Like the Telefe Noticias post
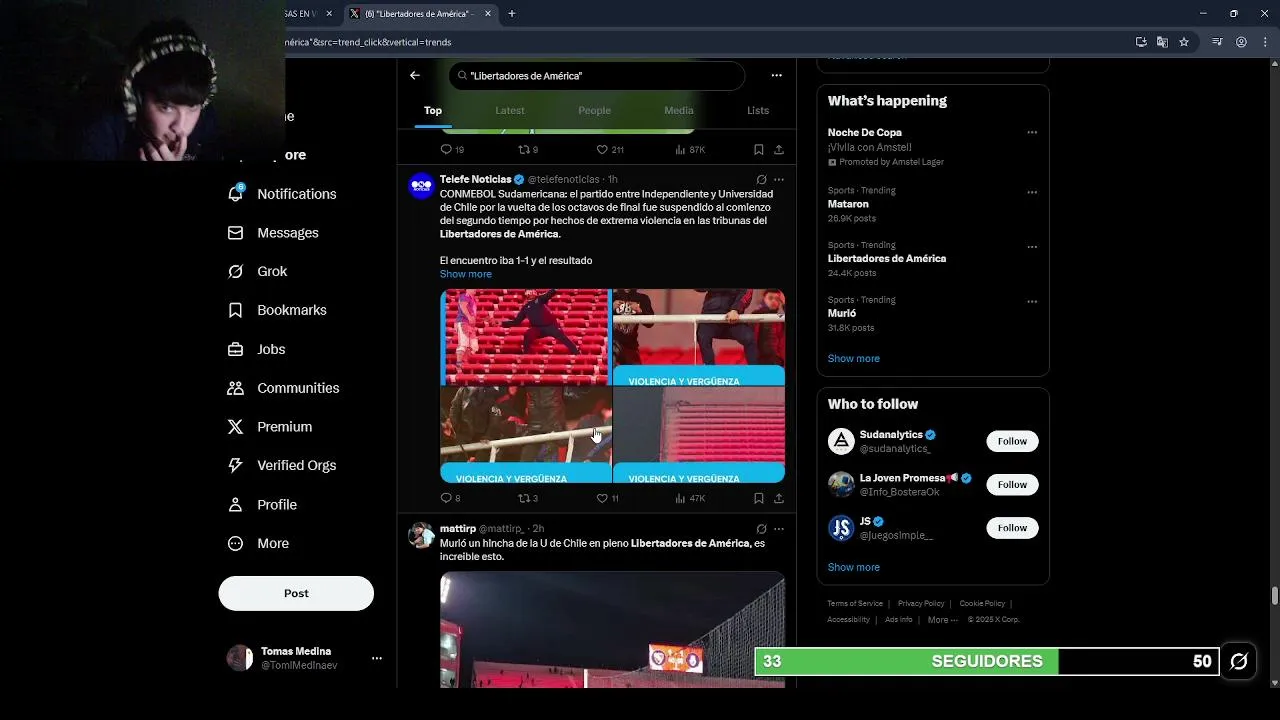This screenshot has height=720, width=1280. click(x=602, y=498)
